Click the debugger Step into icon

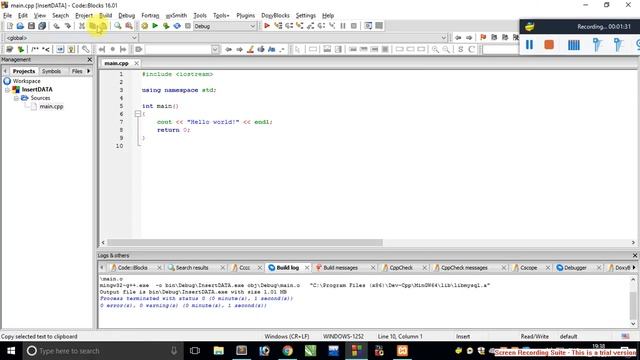tap(300, 26)
